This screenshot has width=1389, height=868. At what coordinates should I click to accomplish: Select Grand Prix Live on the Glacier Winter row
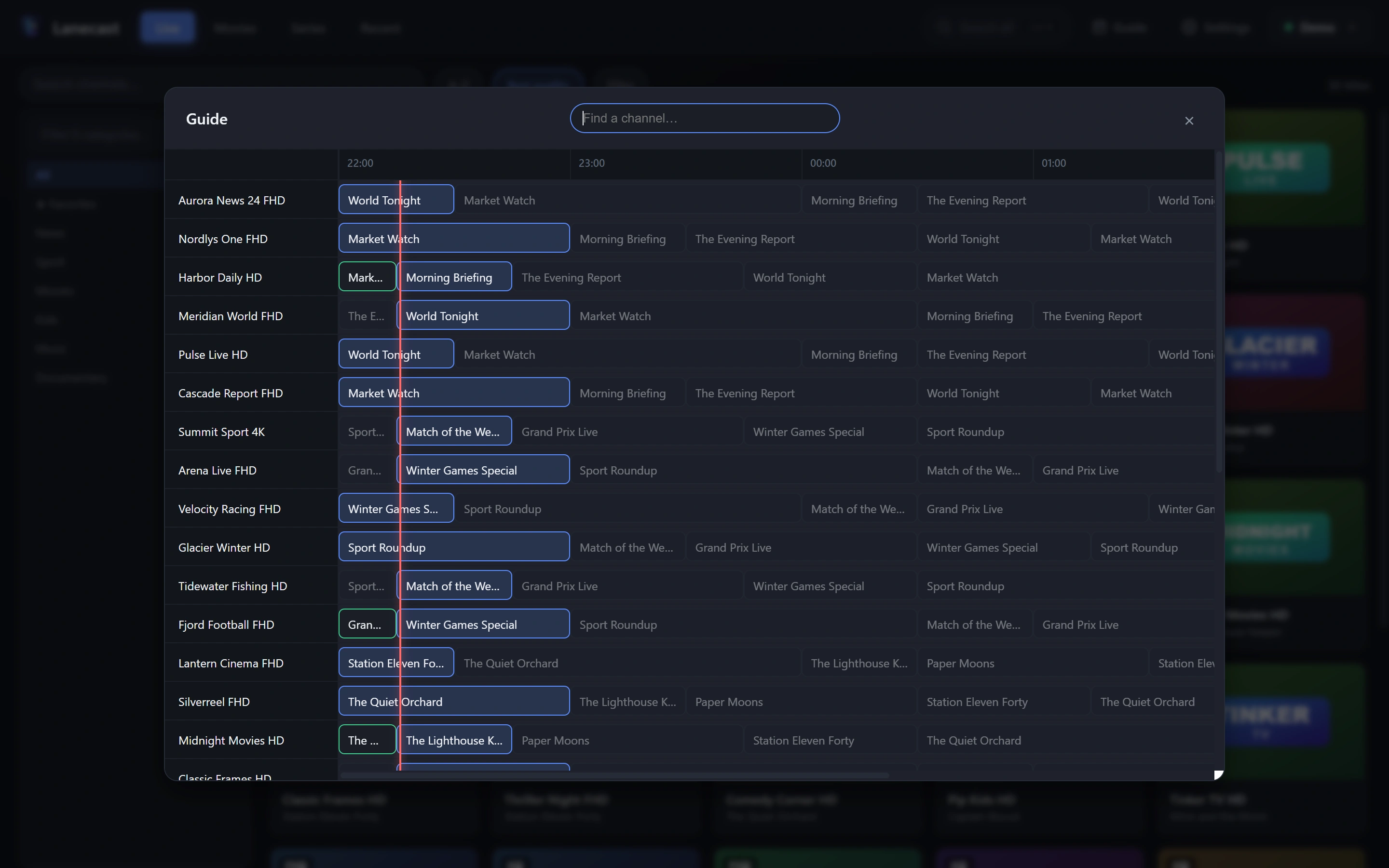tap(801, 547)
